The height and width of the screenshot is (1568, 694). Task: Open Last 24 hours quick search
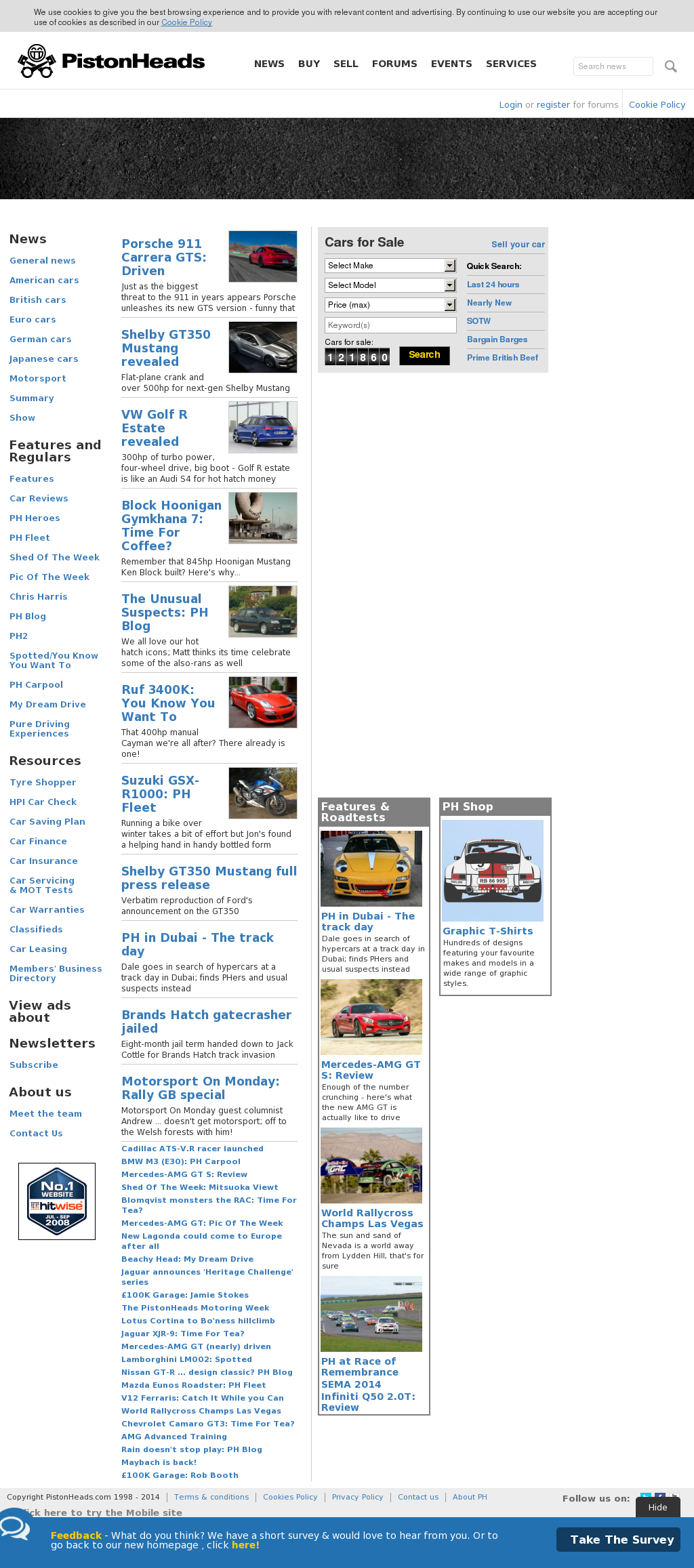[493, 285]
